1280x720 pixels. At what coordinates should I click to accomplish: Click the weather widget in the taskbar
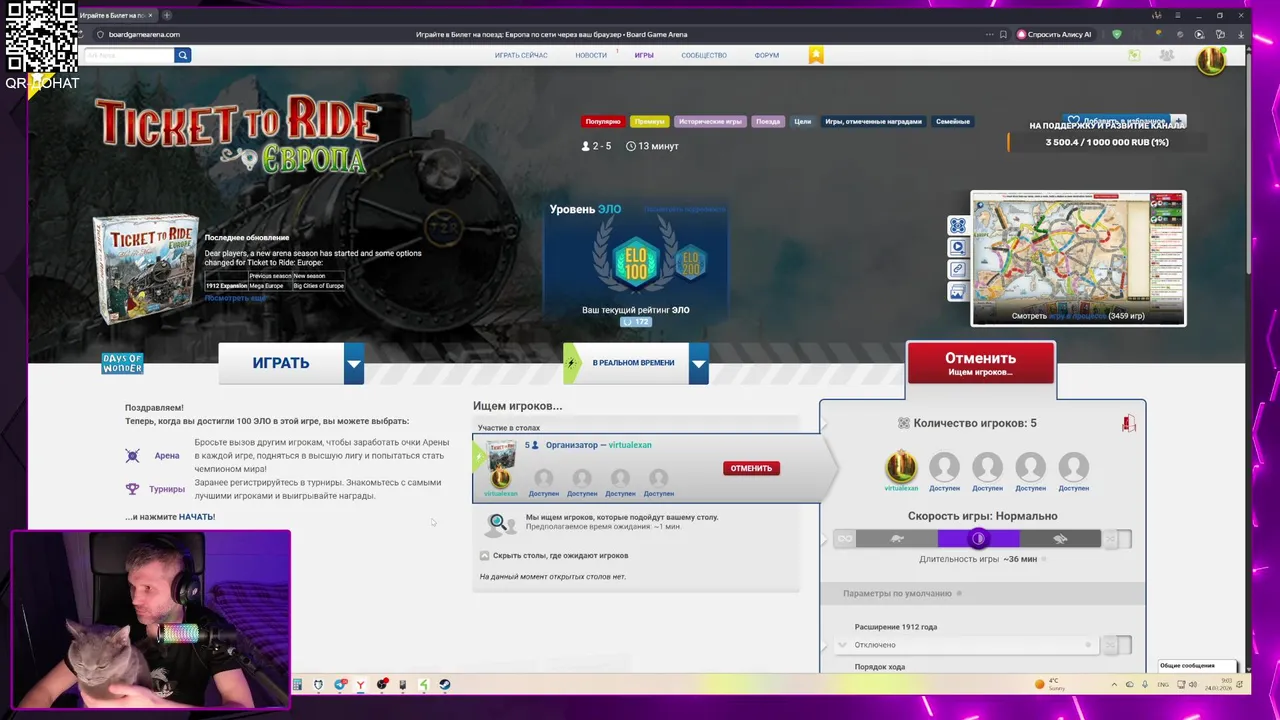pos(1049,684)
